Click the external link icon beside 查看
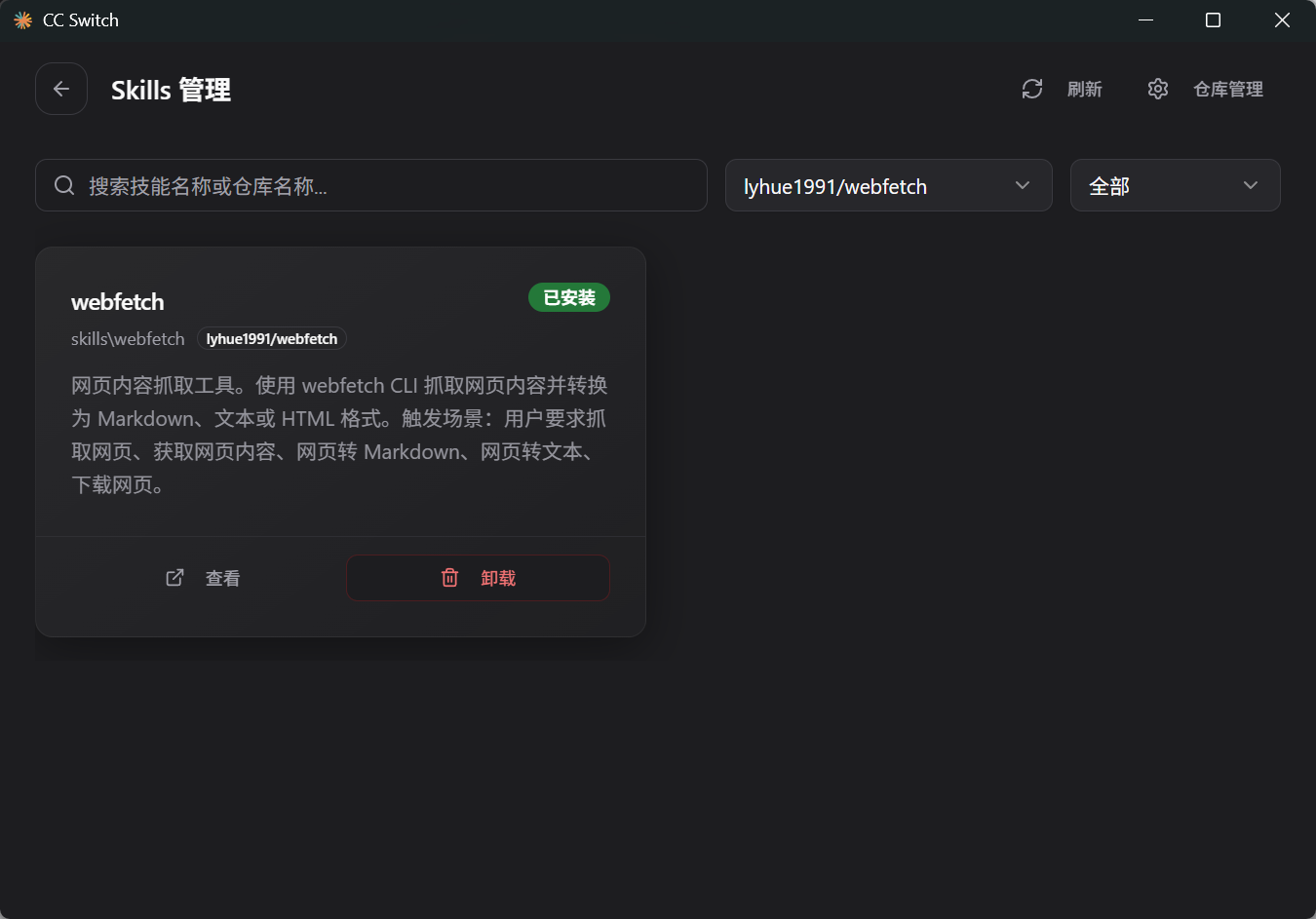Image resolution: width=1316 pixels, height=919 pixels. (174, 578)
